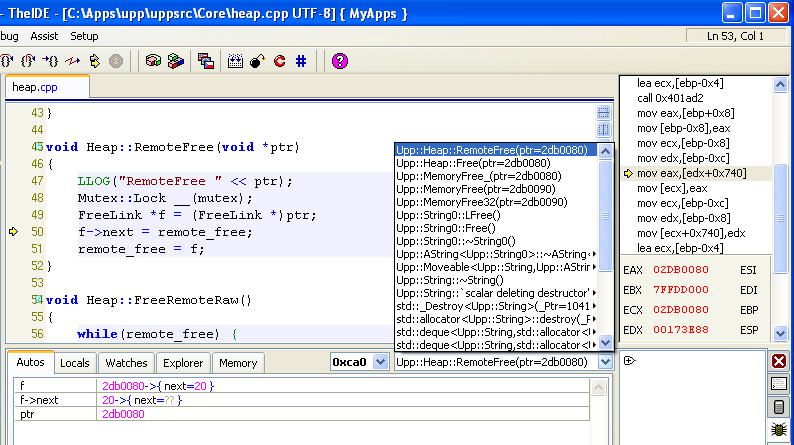Image resolution: width=794 pixels, height=445 pixels.
Task: Click the calculator icon in right sidebar
Action: click(779, 407)
